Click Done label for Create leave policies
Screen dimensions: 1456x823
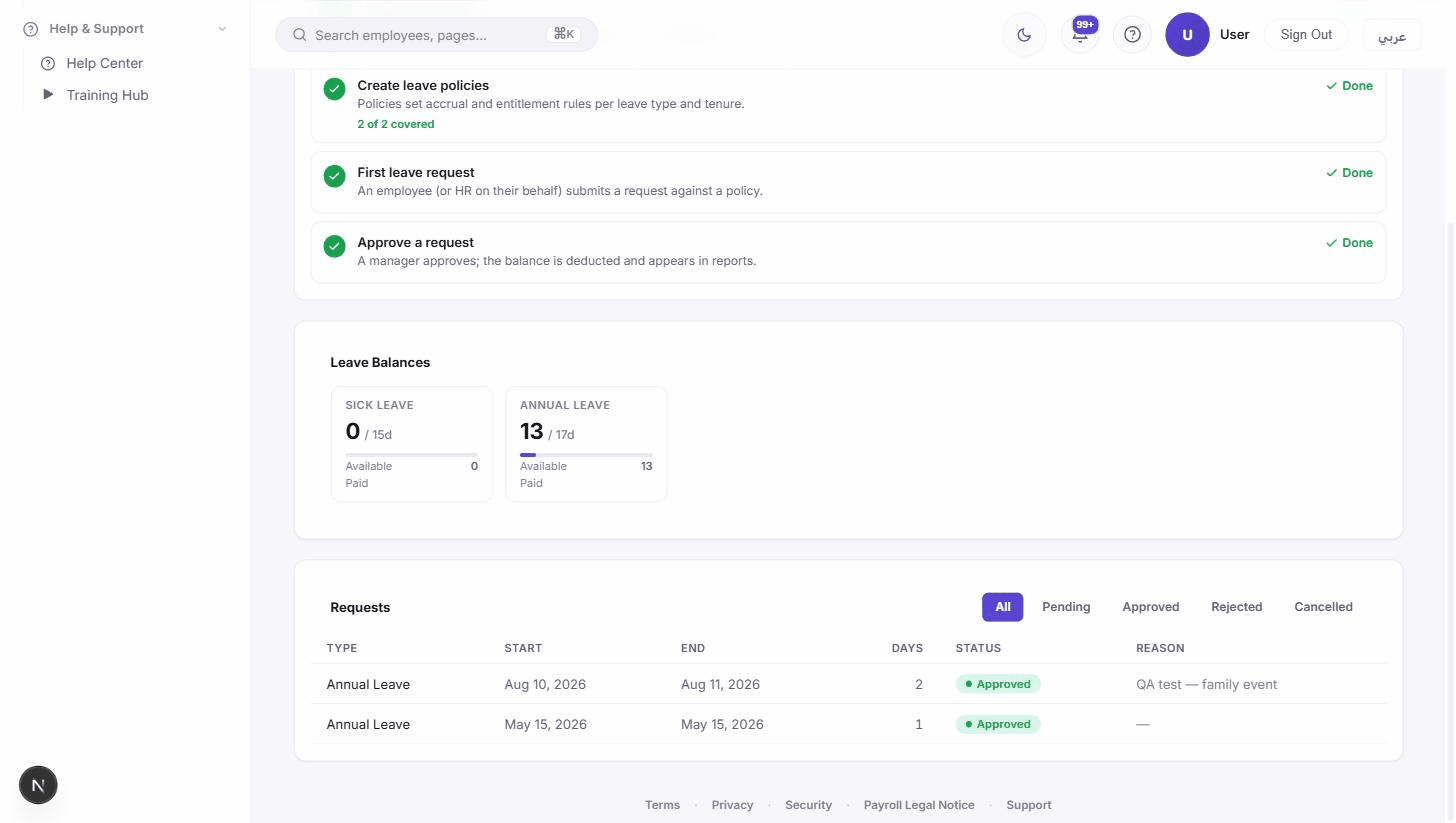(1349, 86)
